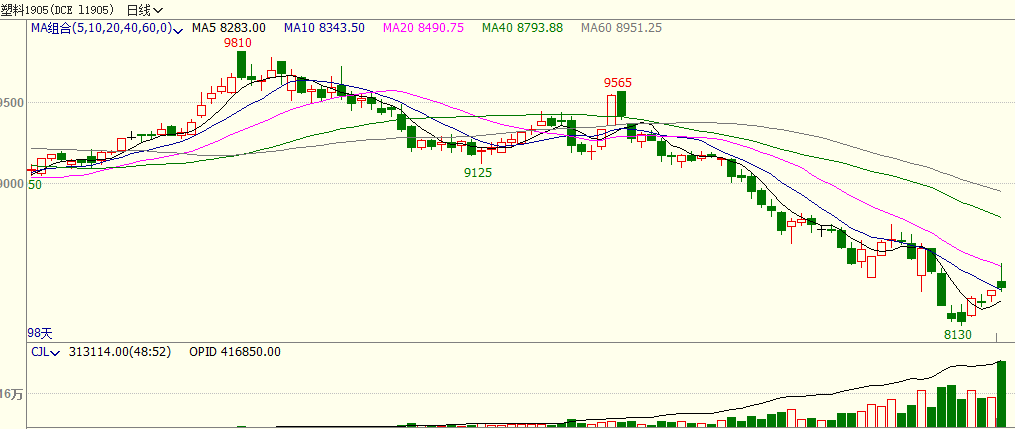This screenshot has height=429, width=1015.
Task: Select the MA5 8283.00 value
Action: (229, 28)
